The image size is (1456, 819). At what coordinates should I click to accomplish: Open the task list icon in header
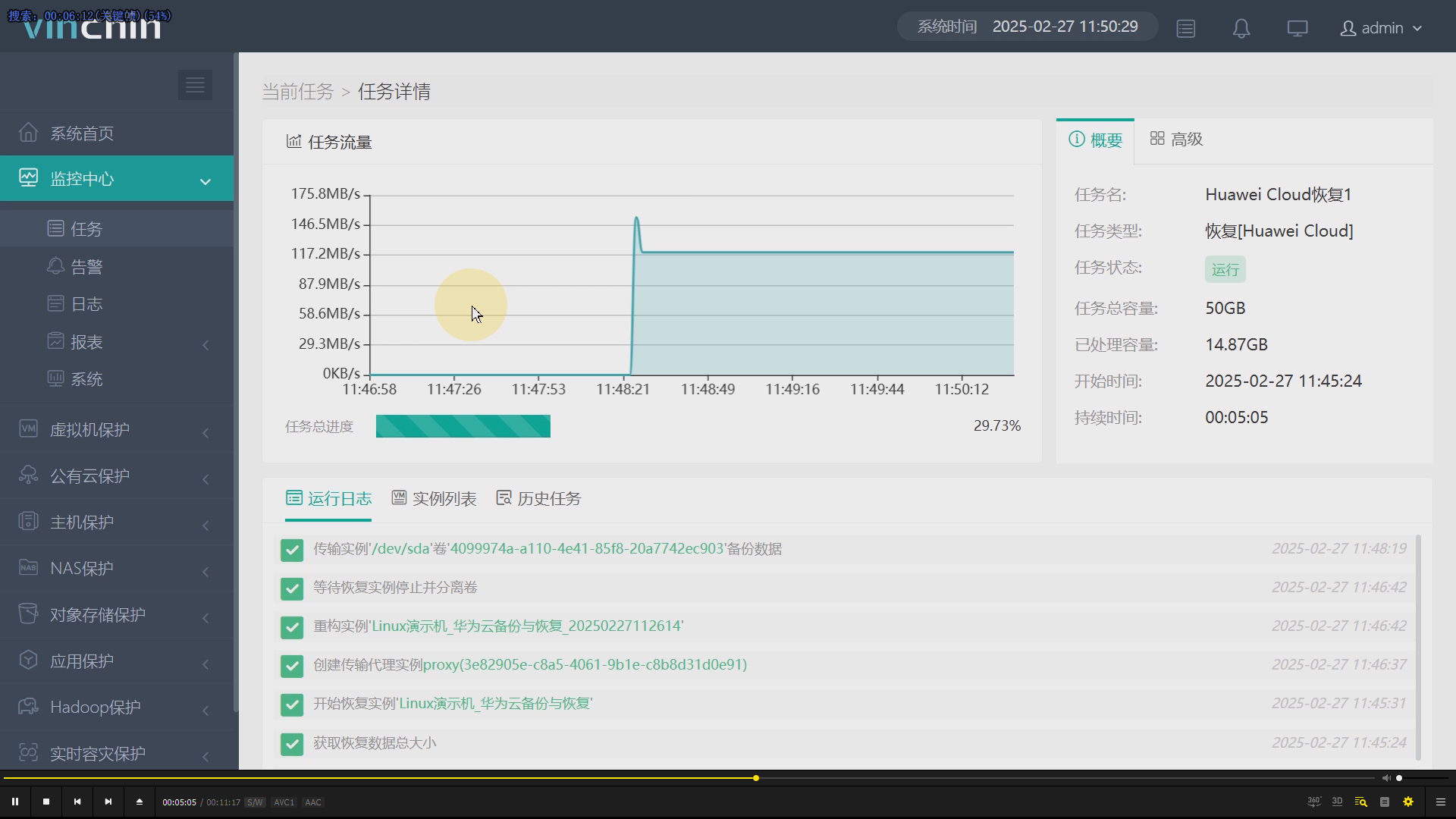tap(1186, 29)
